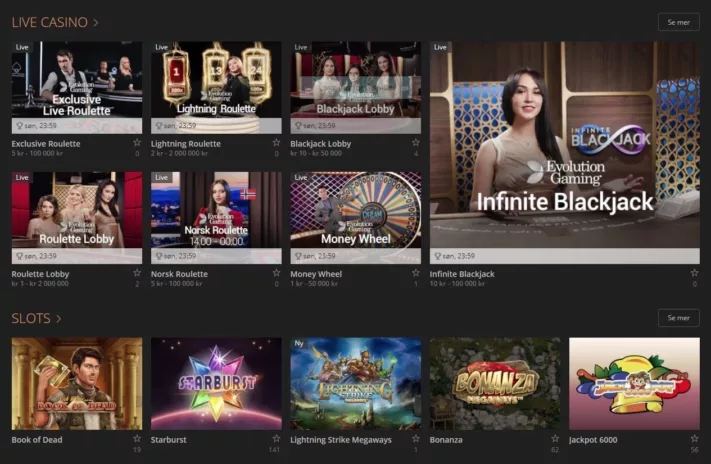Open Exclusive Live Roulette thumbnail
711x464 pixels.
click(x=77, y=88)
